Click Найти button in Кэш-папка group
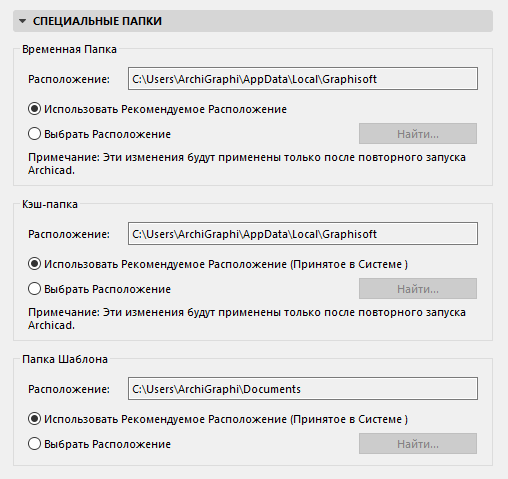The height and width of the screenshot is (479, 508). (418, 289)
